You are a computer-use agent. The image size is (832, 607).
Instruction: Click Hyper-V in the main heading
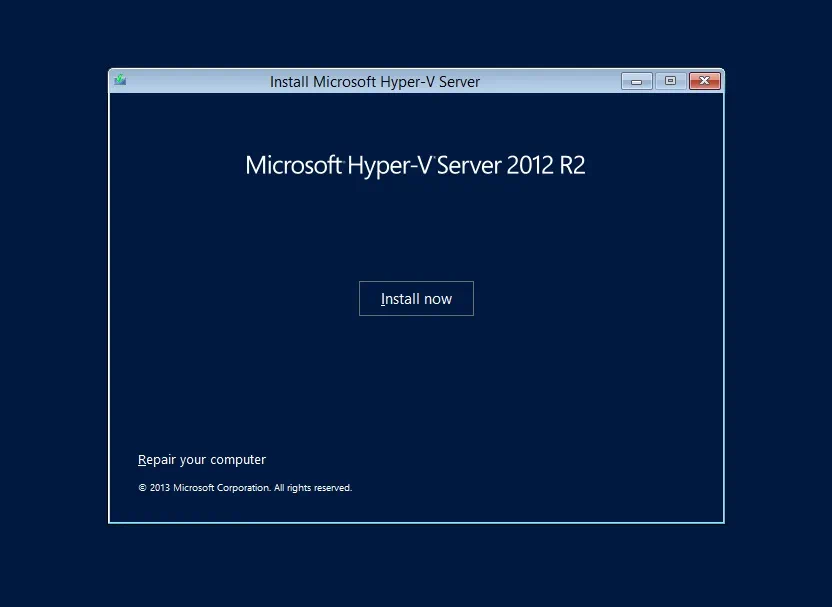click(x=389, y=165)
